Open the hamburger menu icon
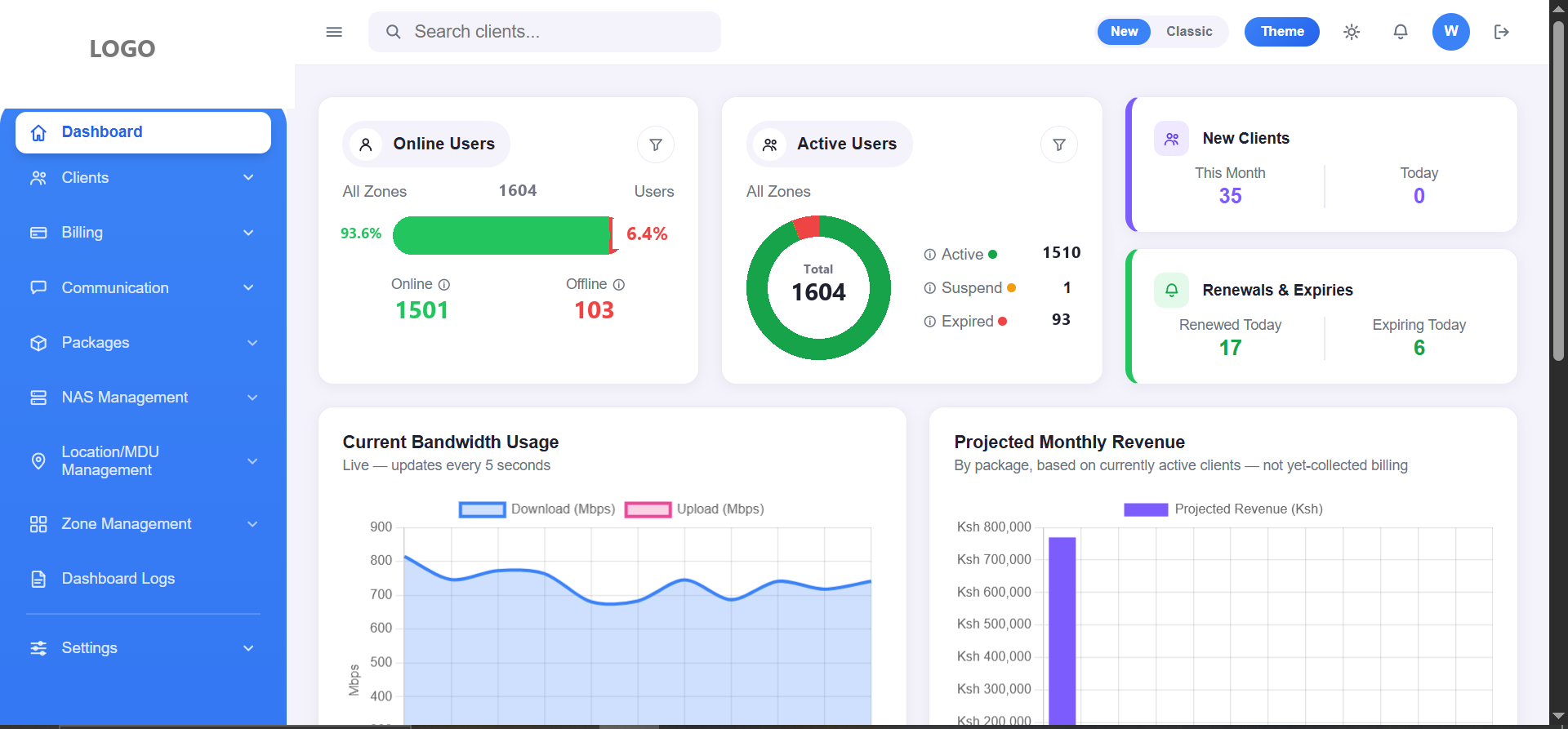 coord(334,32)
